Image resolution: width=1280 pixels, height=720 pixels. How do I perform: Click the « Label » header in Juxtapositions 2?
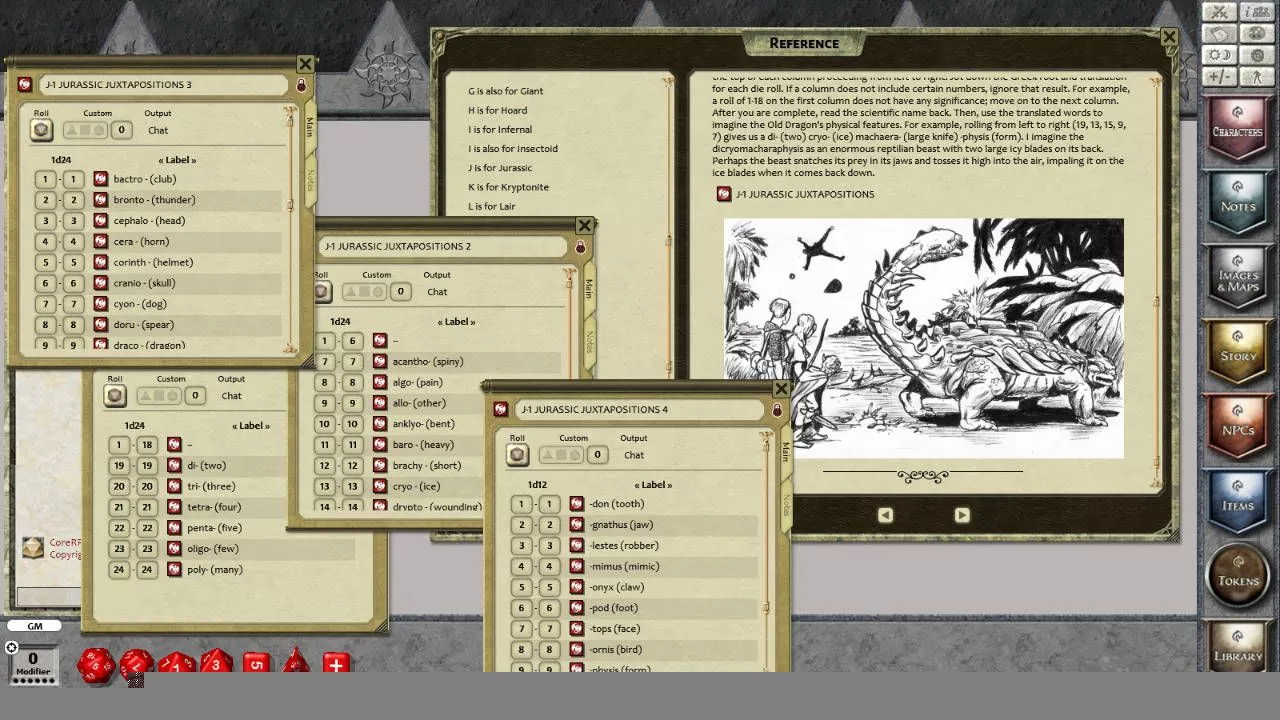(456, 322)
